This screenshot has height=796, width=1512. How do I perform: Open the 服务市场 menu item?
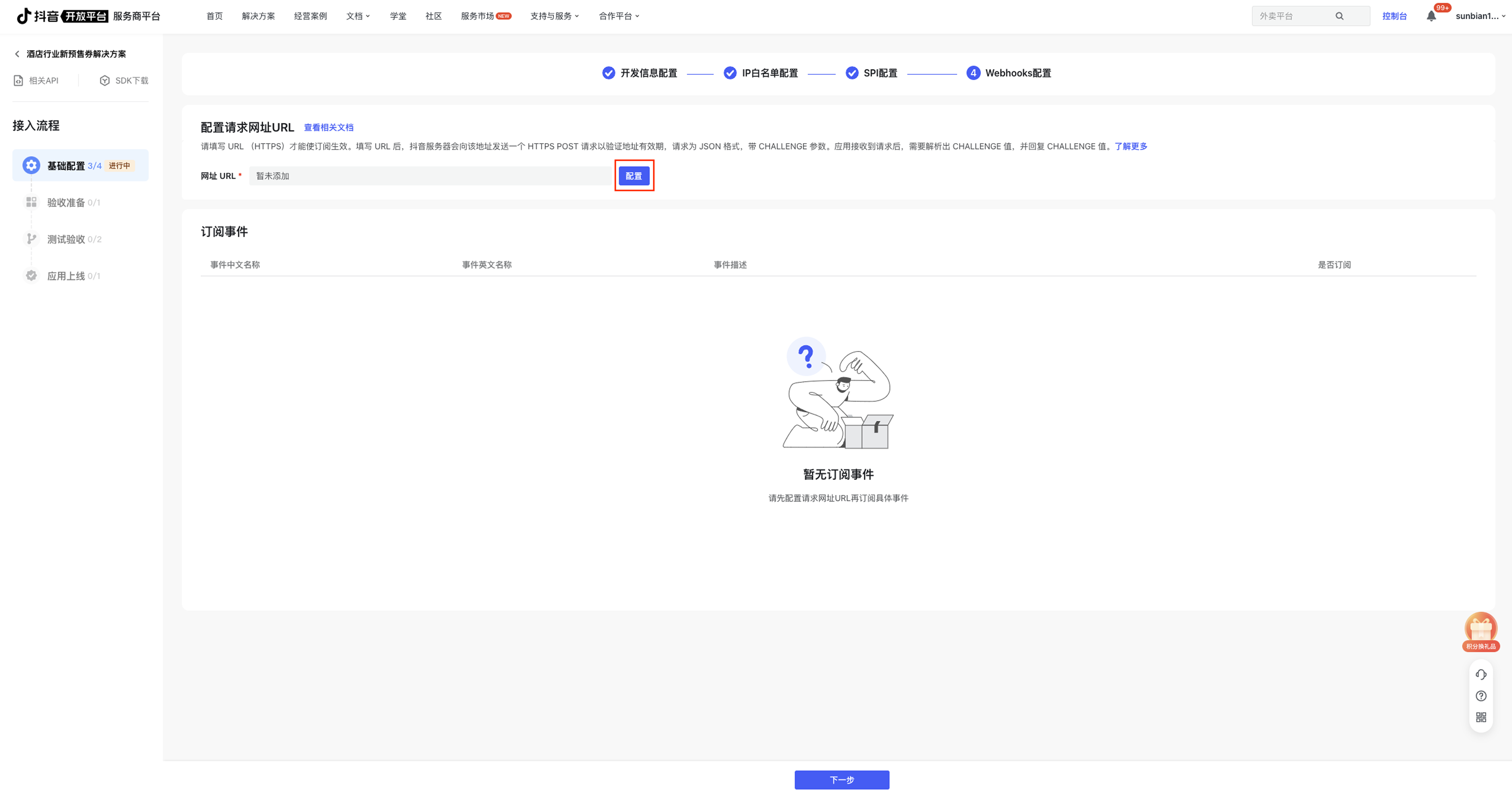(x=477, y=16)
